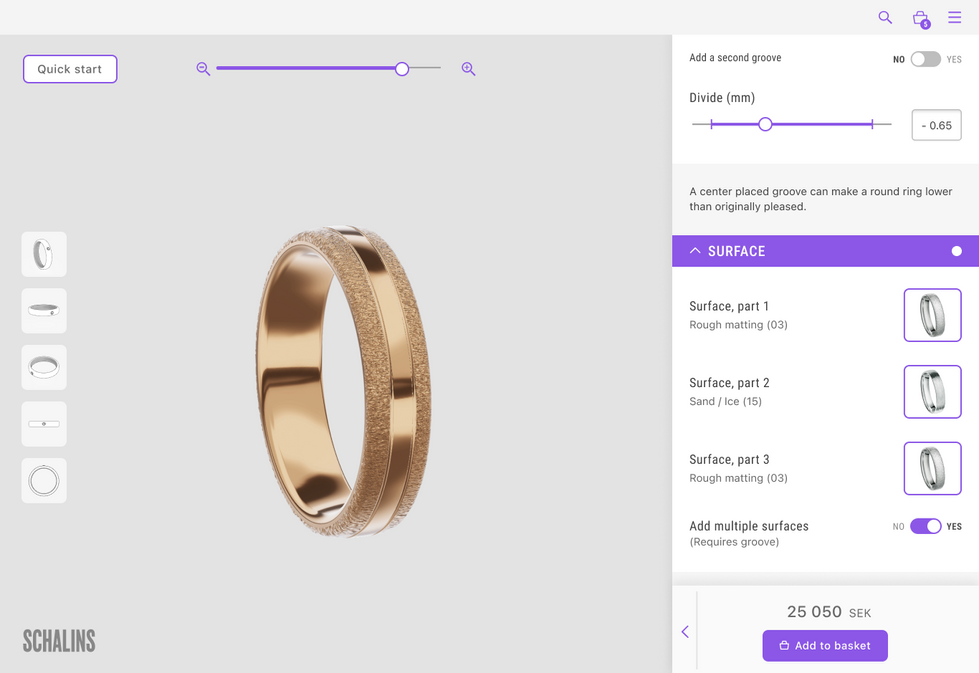This screenshot has height=673, width=979.
Task: Click Add to basket button
Action: point(825,646)
